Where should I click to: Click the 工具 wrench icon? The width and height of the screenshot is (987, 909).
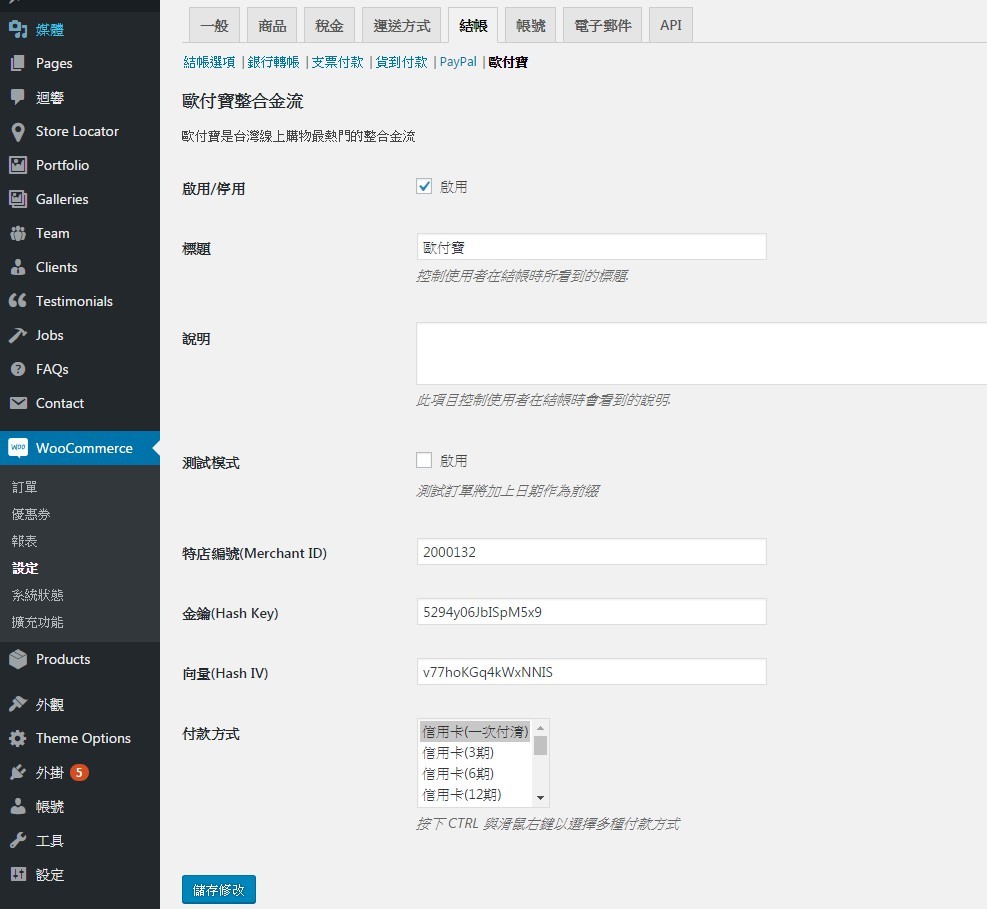[x=18, y=840]
